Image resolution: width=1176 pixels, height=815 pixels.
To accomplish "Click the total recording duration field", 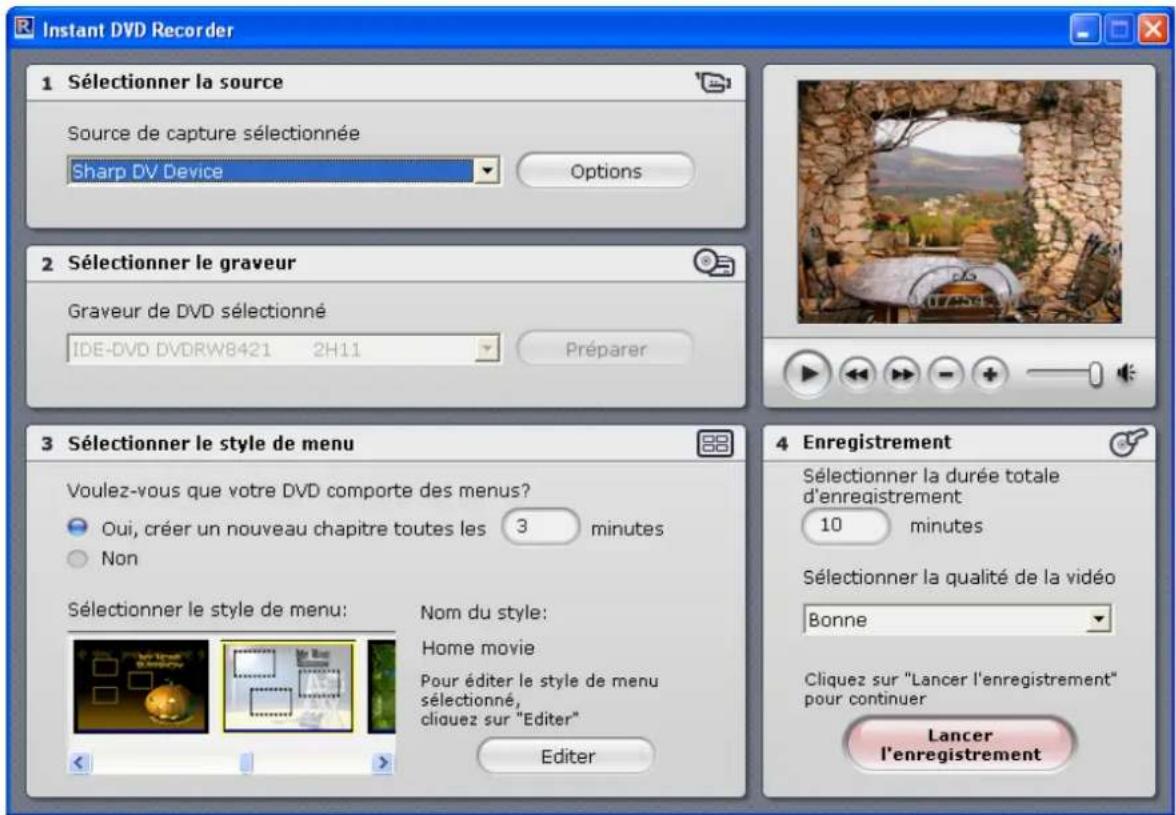I will (x=845, y=525).
